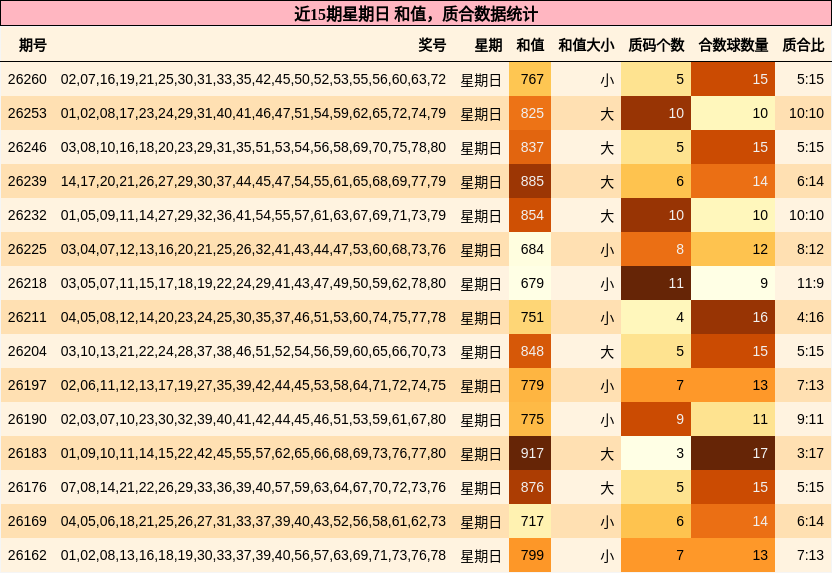Click 星期日 in row 26204
832x573 pixels.
(481, 351)
